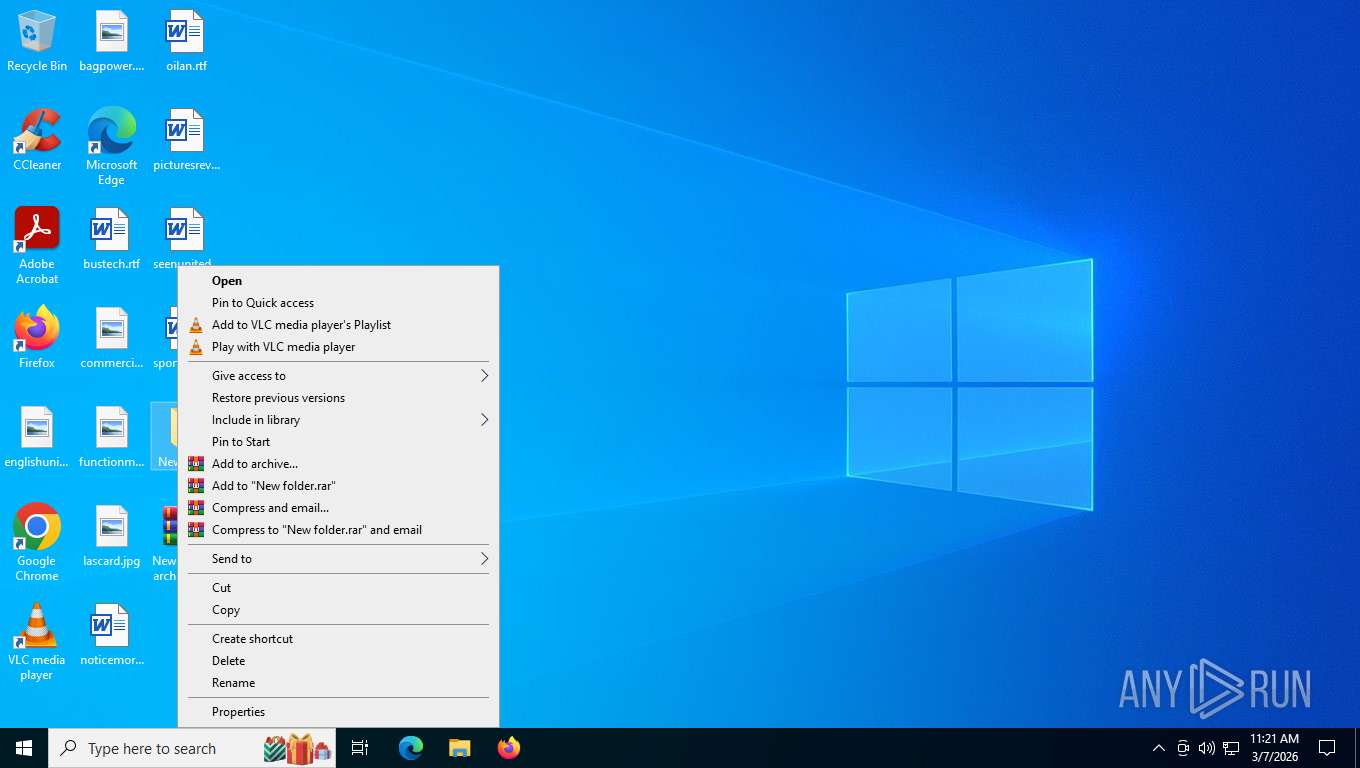Select the picturesrev document icon
Viewport: 1360px width, 768px height.
coord(186,140)
